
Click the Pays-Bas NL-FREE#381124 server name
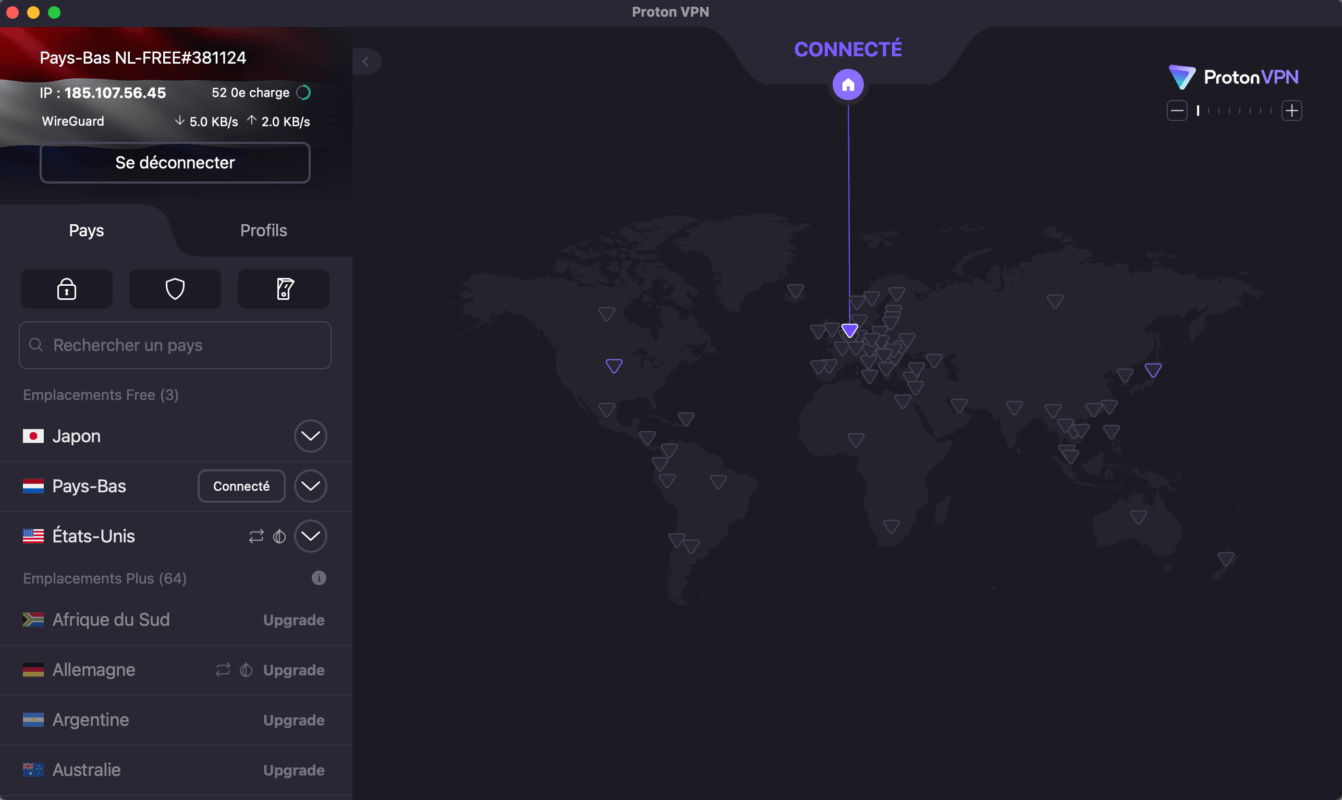point(143,58)
